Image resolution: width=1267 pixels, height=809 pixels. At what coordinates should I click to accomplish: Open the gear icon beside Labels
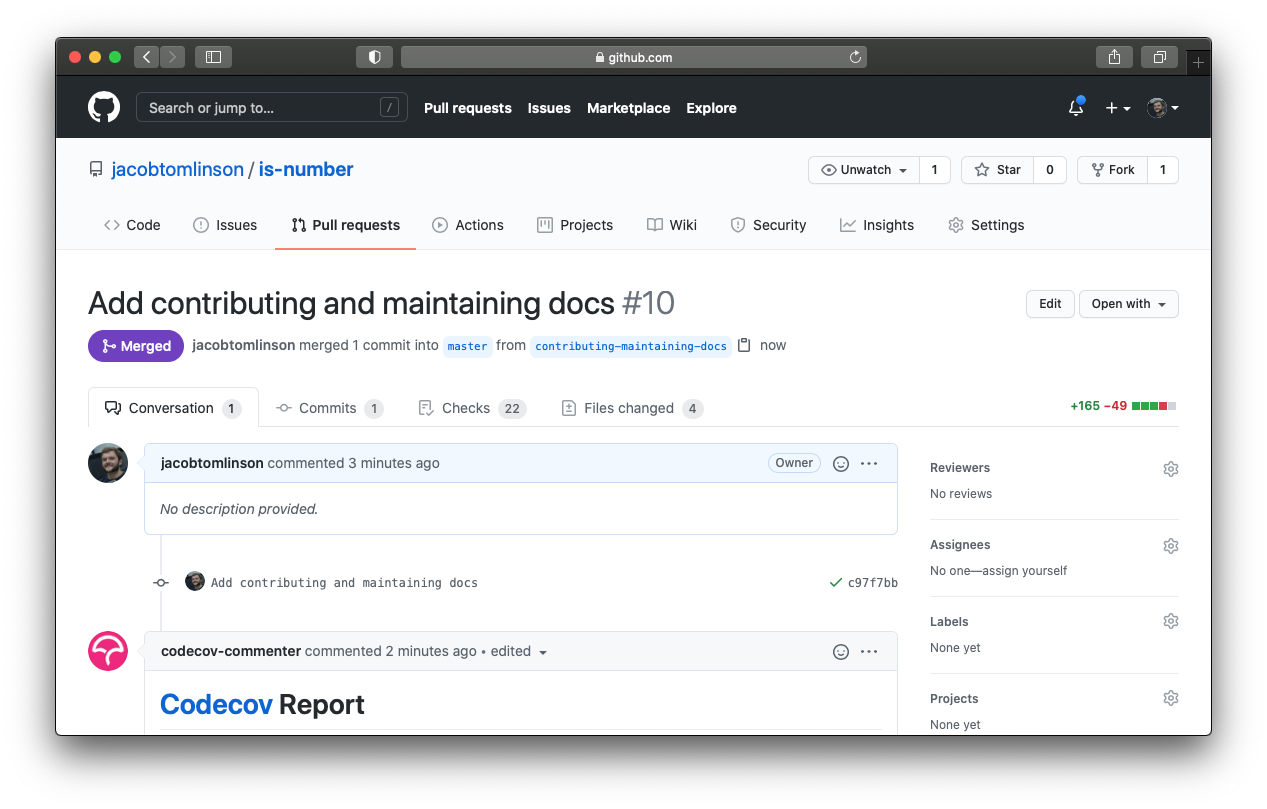tap(1170, 621)
